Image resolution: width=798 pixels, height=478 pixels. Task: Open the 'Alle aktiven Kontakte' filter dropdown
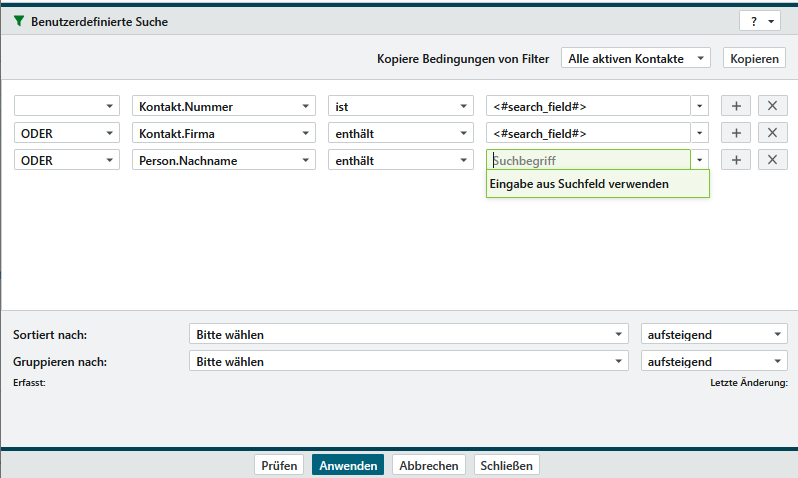click(635, 59)
